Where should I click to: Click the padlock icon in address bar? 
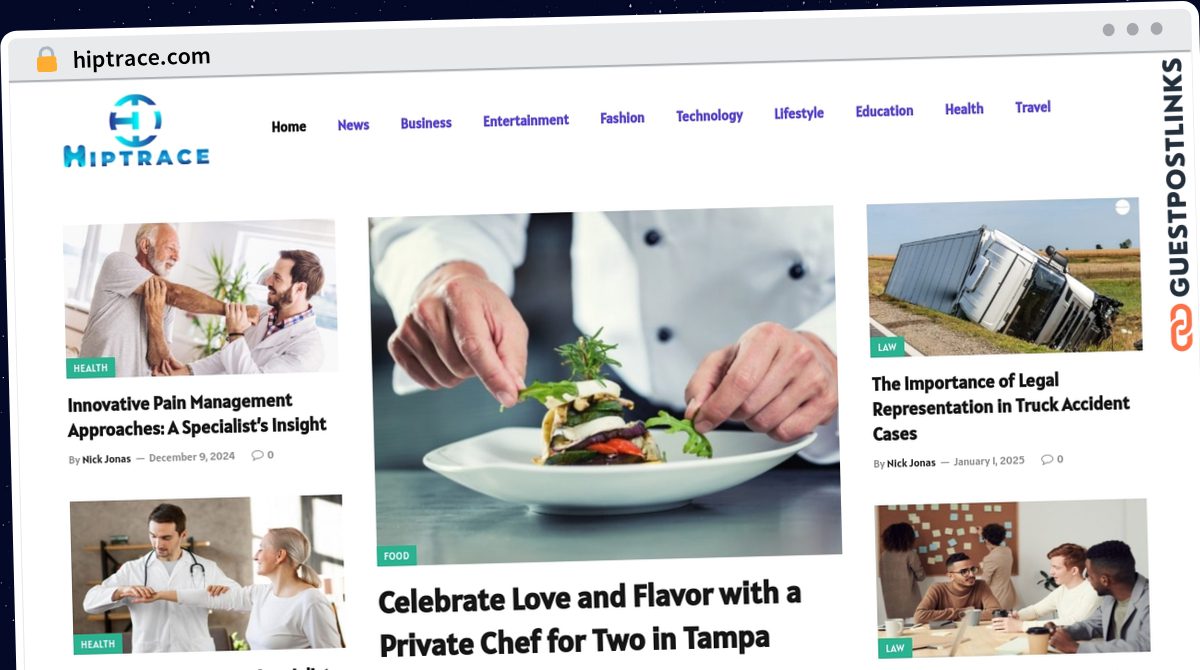click(47, 60)
